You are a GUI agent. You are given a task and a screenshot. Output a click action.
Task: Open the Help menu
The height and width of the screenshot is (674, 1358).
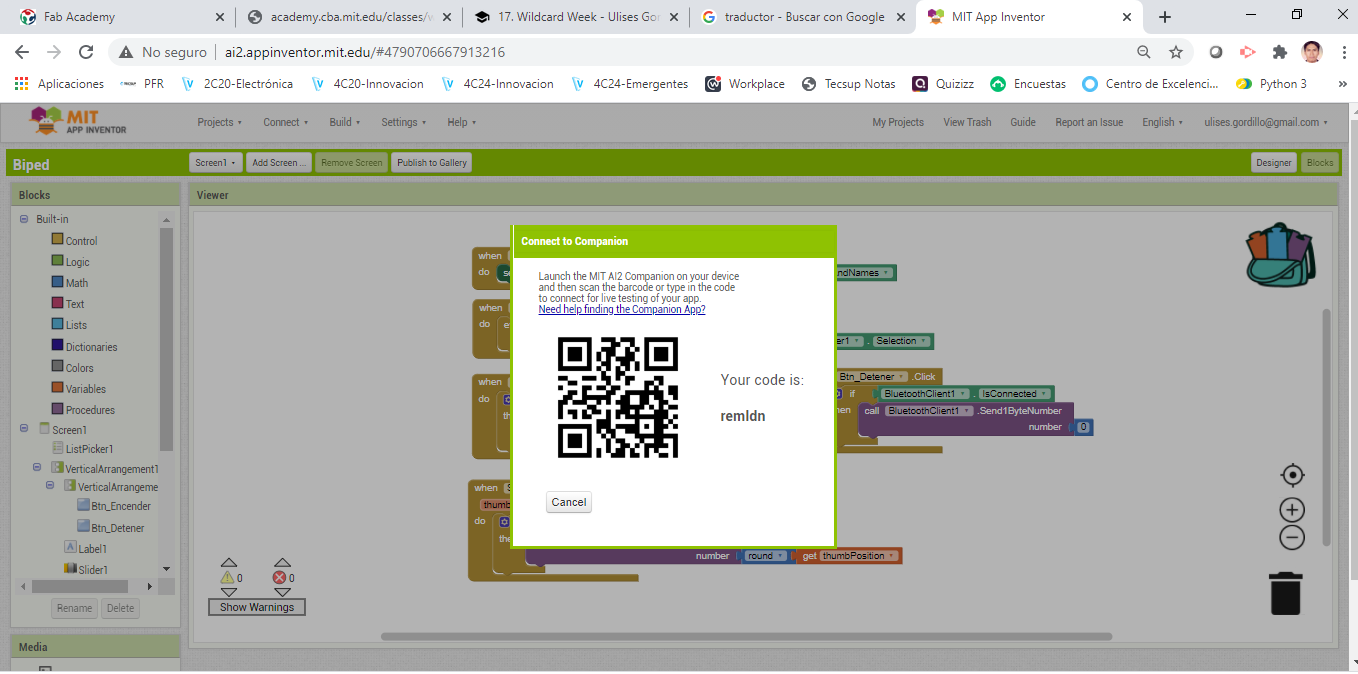[x=462, y=122]
